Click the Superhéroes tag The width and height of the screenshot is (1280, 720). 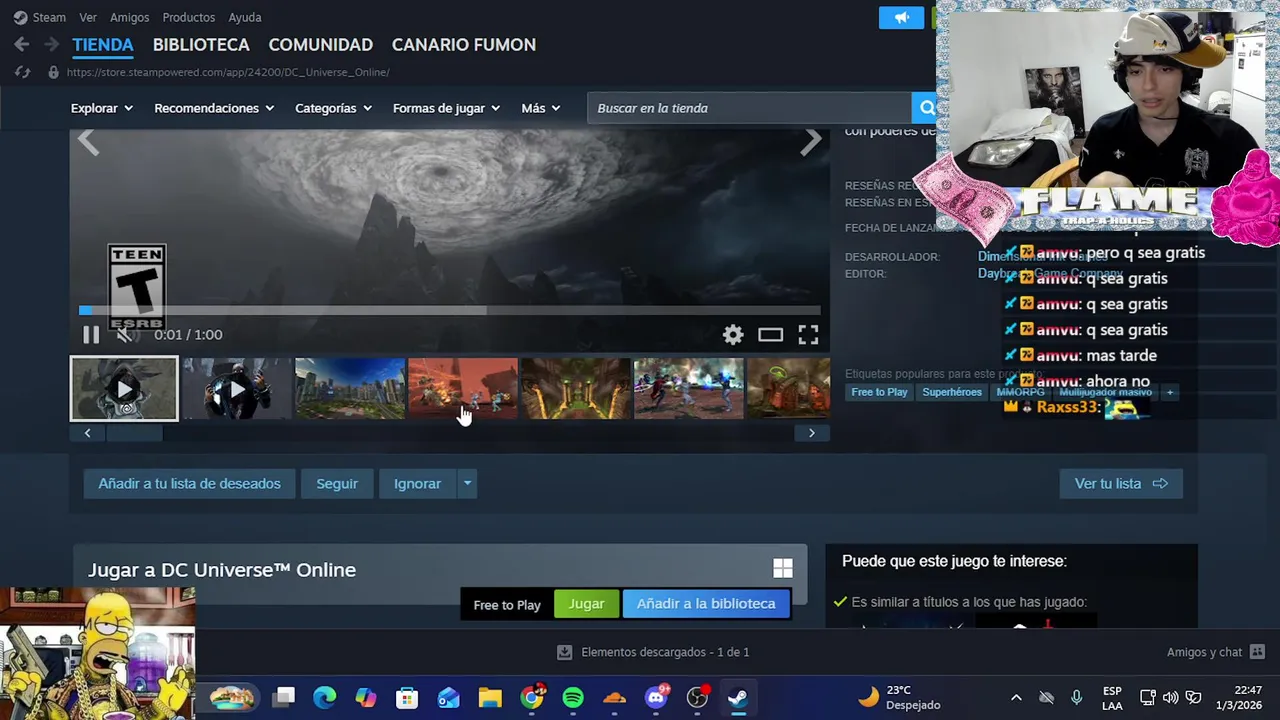(952, 392)
